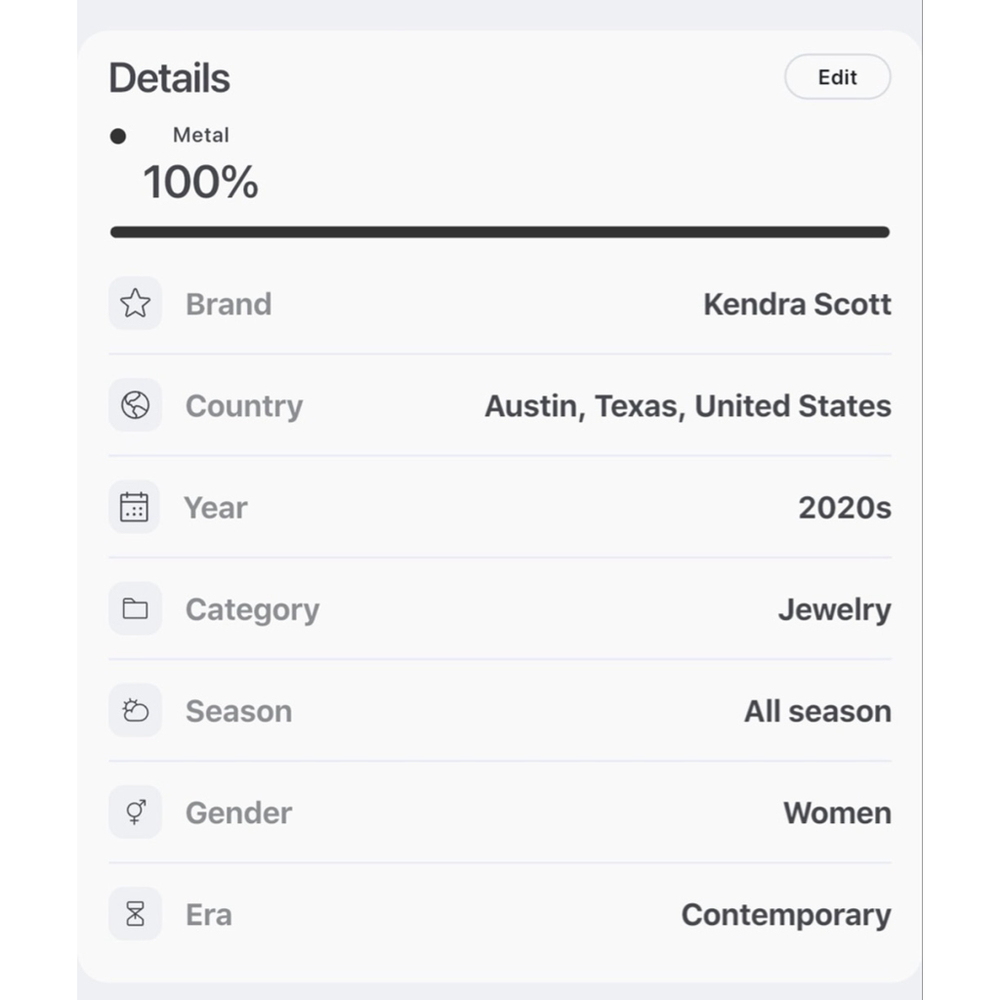Click the hourglass icon beside Era
Viewport: 1000px width, 1000px height.
coord(135,914)
